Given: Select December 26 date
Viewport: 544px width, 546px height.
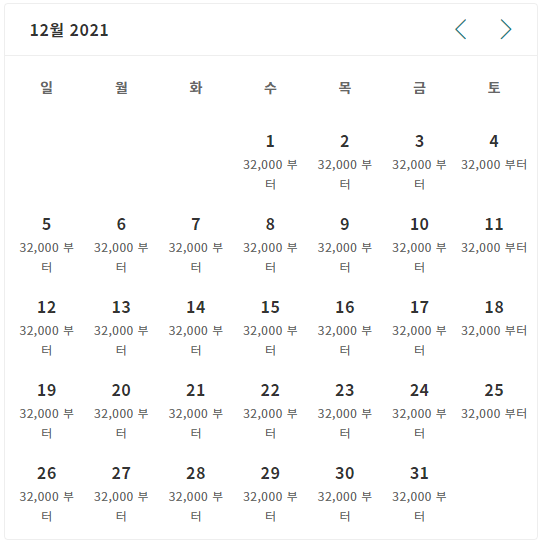Looking at the screenshot, I should [47, 493].
